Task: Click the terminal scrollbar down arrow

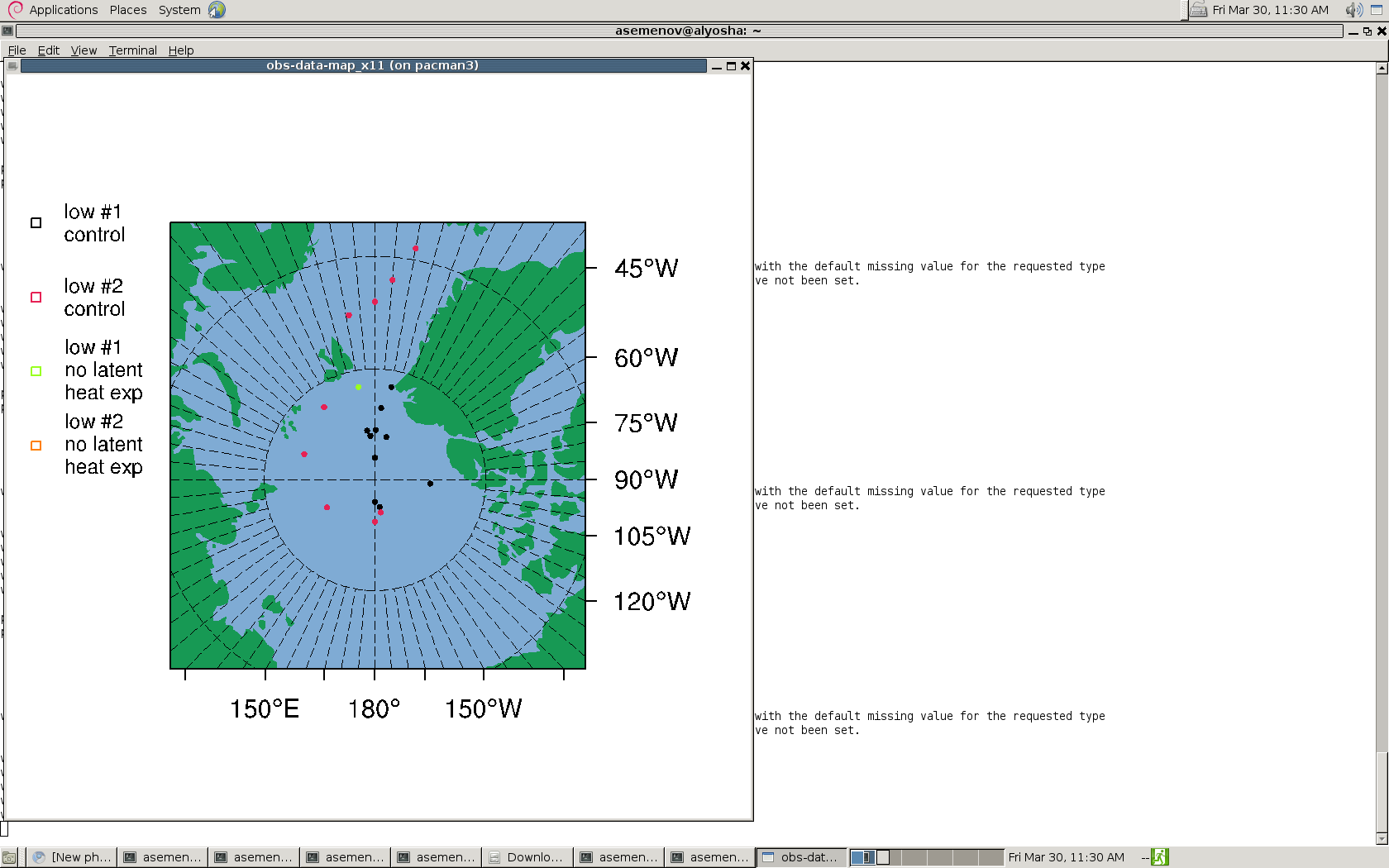Action: click(1382, 838)
